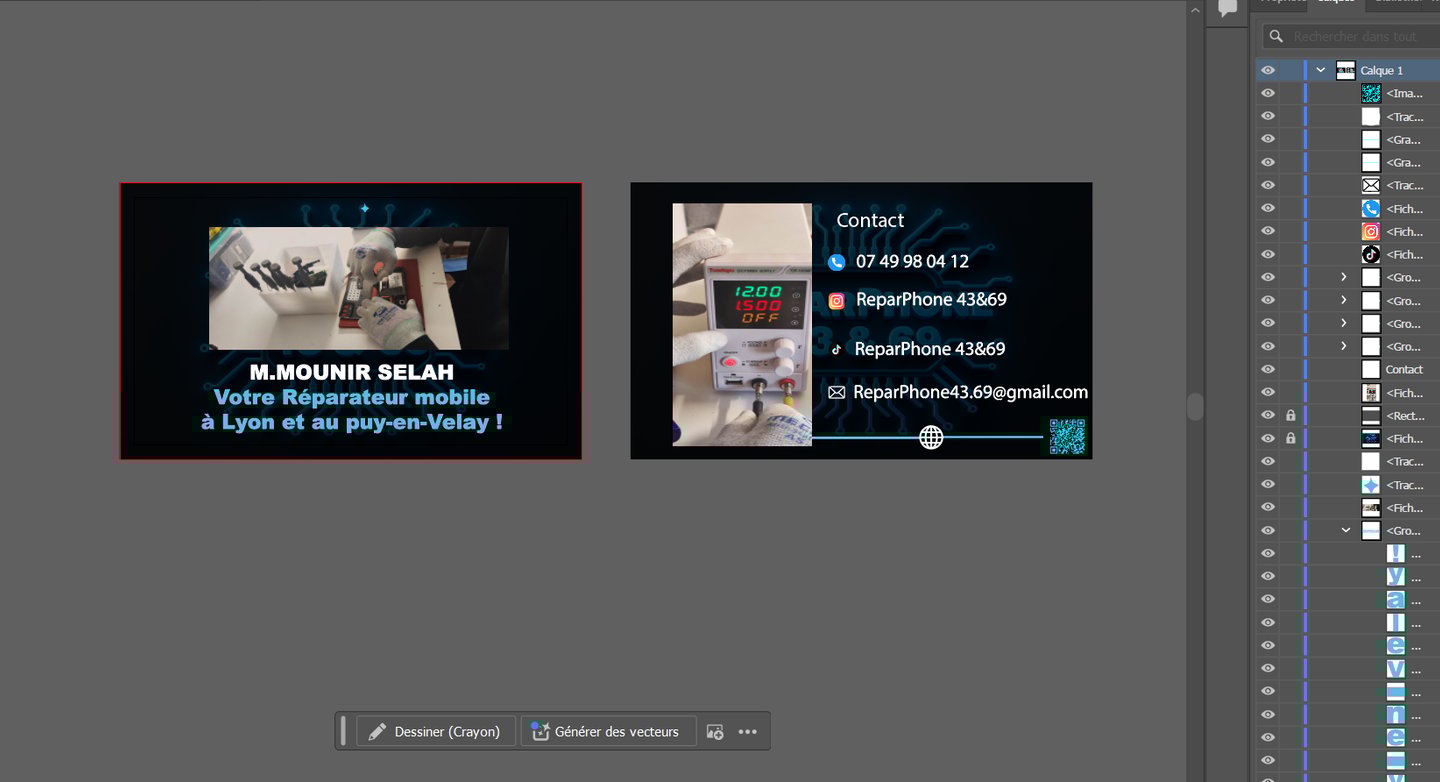Toggle visibility of the "!" letter row

coord(1268,553)
